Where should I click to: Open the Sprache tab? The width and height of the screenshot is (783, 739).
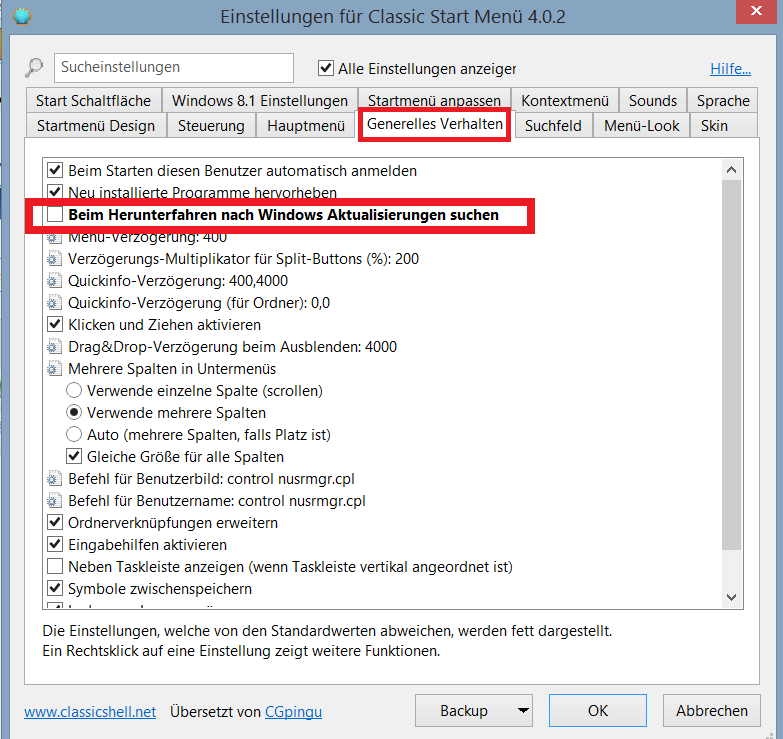coord(723,100)
